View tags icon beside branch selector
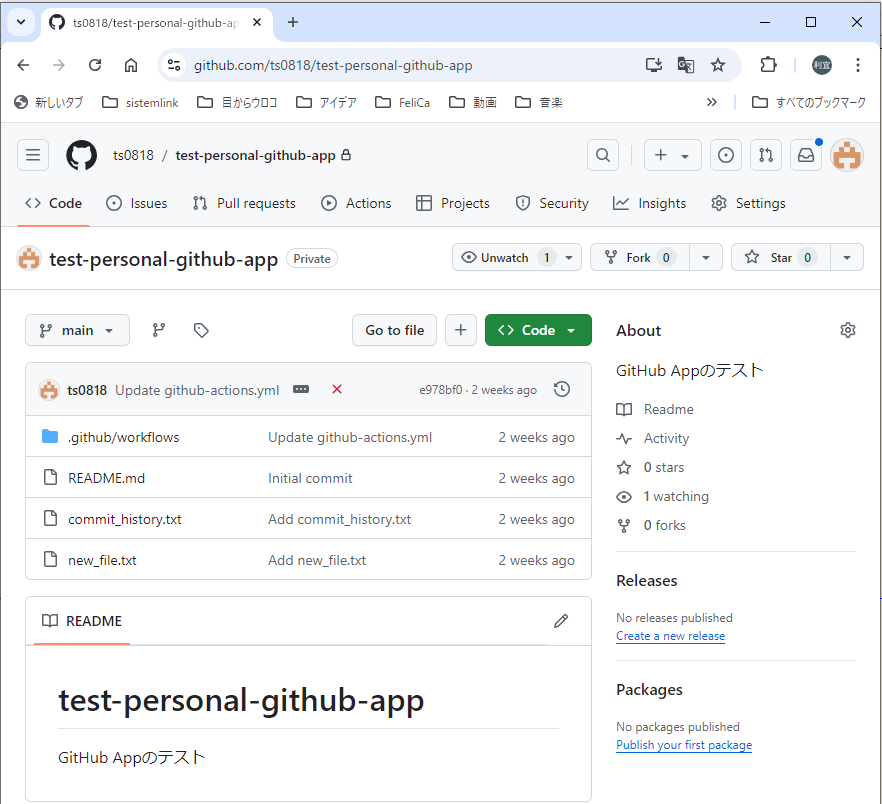This screenshot has width=882, height=804. pos(201,330)
